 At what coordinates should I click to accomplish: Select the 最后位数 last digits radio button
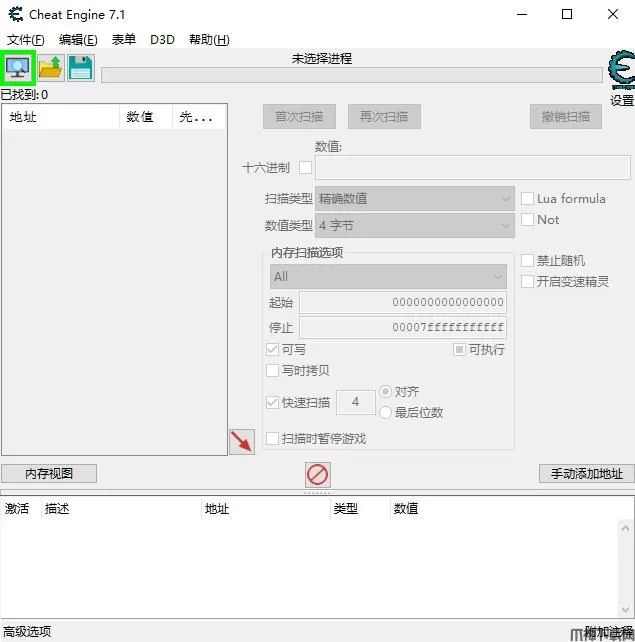tap(385, 412)
